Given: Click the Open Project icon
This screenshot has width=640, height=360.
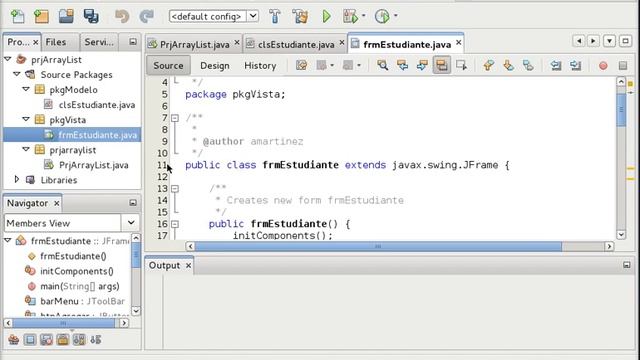Looking at the screenshot, I should coord(66,16).
